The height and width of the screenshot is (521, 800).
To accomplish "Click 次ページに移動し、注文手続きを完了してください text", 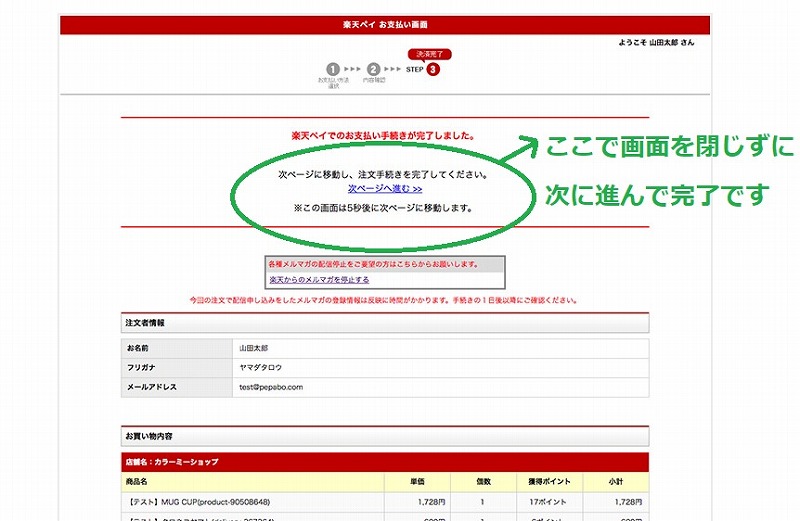I will pyautogui.click(x=384, y=175).
